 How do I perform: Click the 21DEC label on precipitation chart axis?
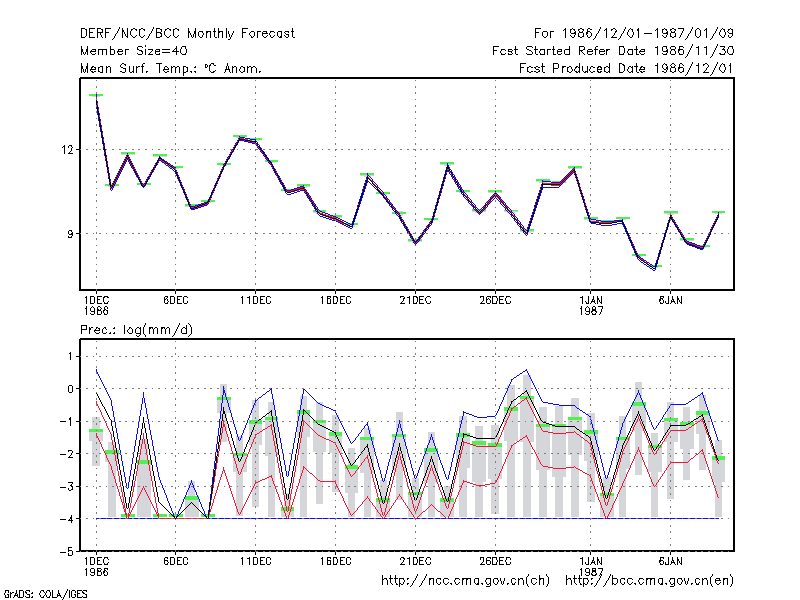click(x=415, y=561)
